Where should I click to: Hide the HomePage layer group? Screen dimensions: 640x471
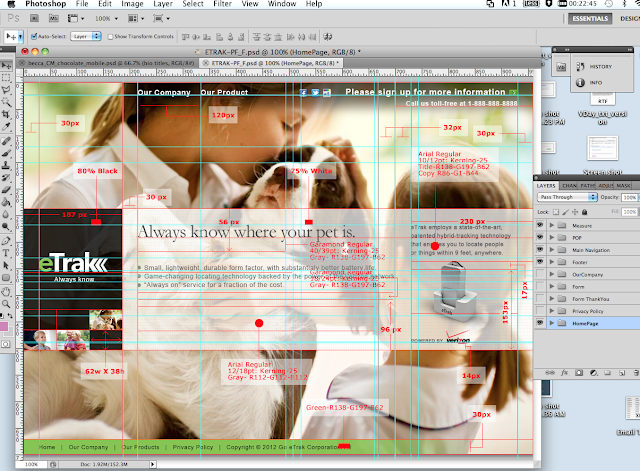tap(540, 323)
